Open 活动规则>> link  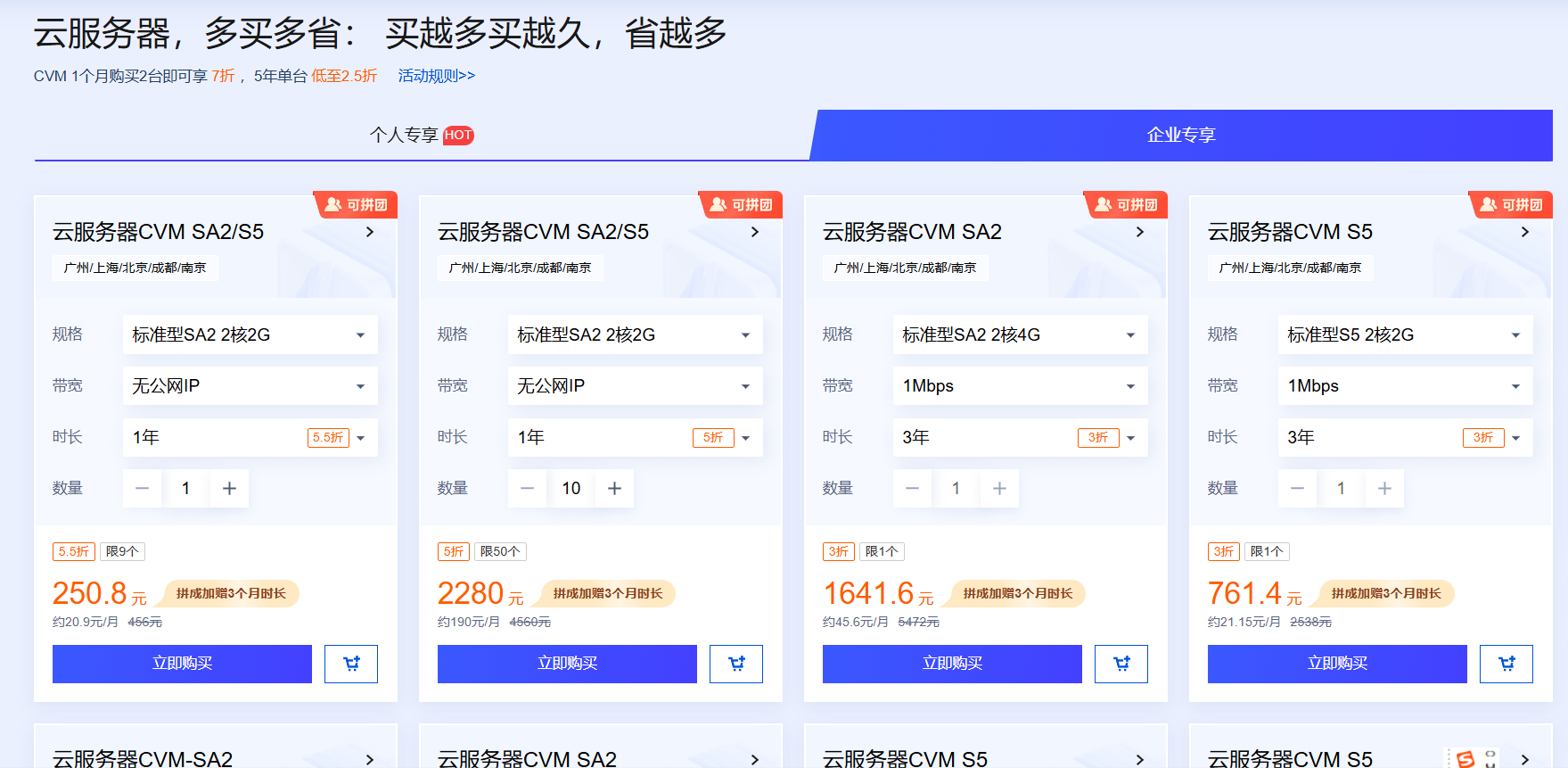tap(437, 76)
